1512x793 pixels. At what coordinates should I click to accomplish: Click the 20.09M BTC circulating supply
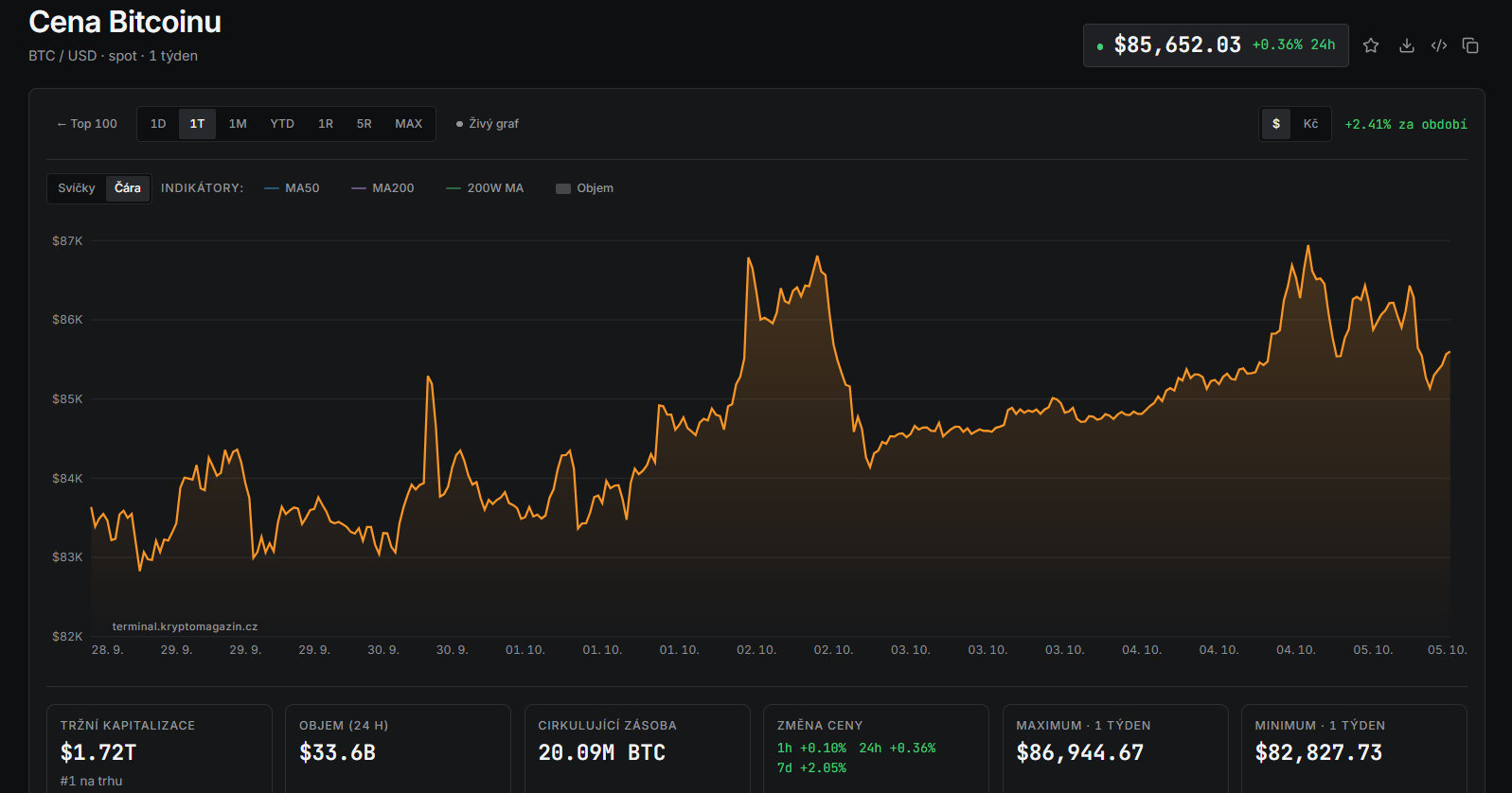tap(602, 753)
